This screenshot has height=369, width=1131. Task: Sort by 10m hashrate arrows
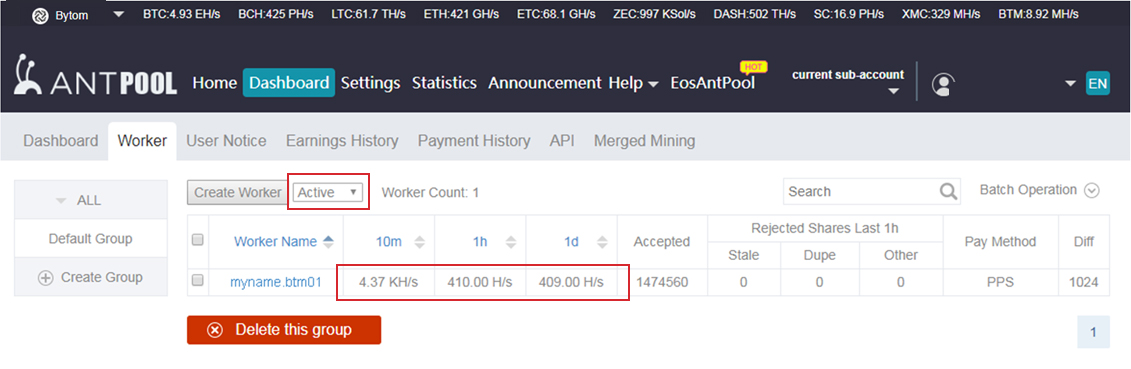tap(419, 243)
